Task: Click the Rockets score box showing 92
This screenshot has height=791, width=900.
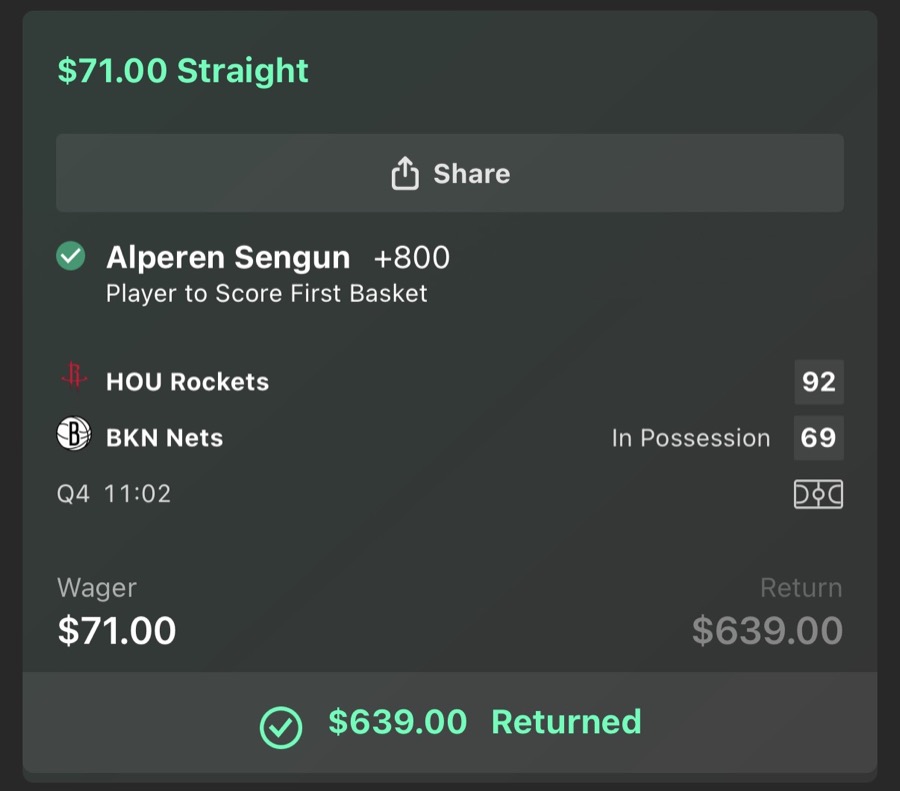Action: (x=818, y=381)
